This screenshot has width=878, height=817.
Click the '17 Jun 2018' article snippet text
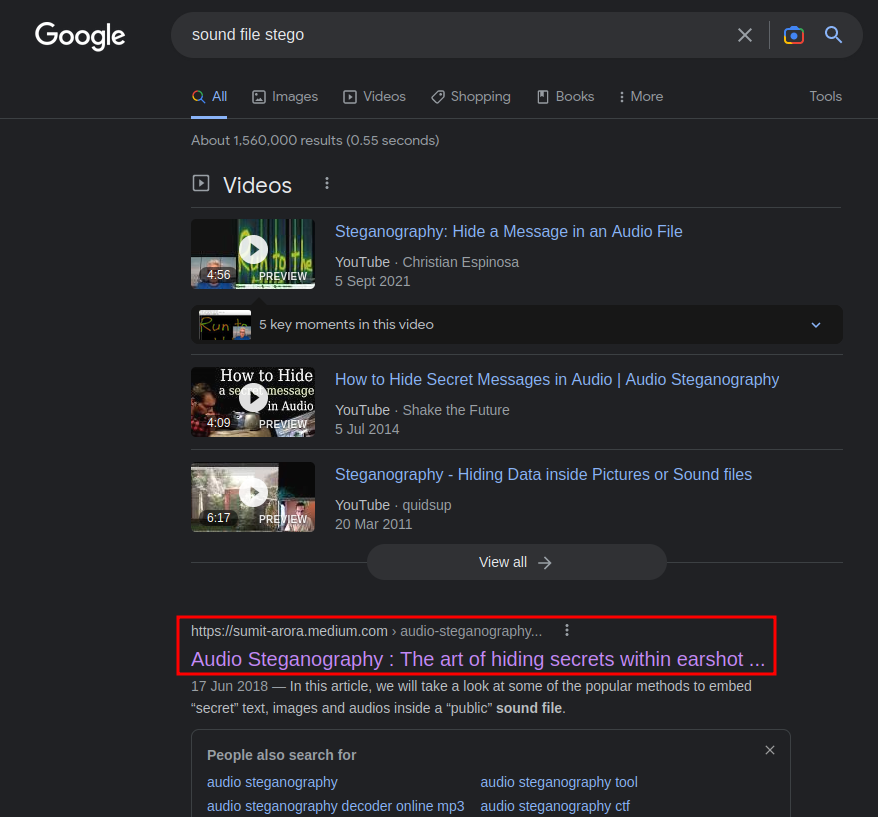[471, 697]
